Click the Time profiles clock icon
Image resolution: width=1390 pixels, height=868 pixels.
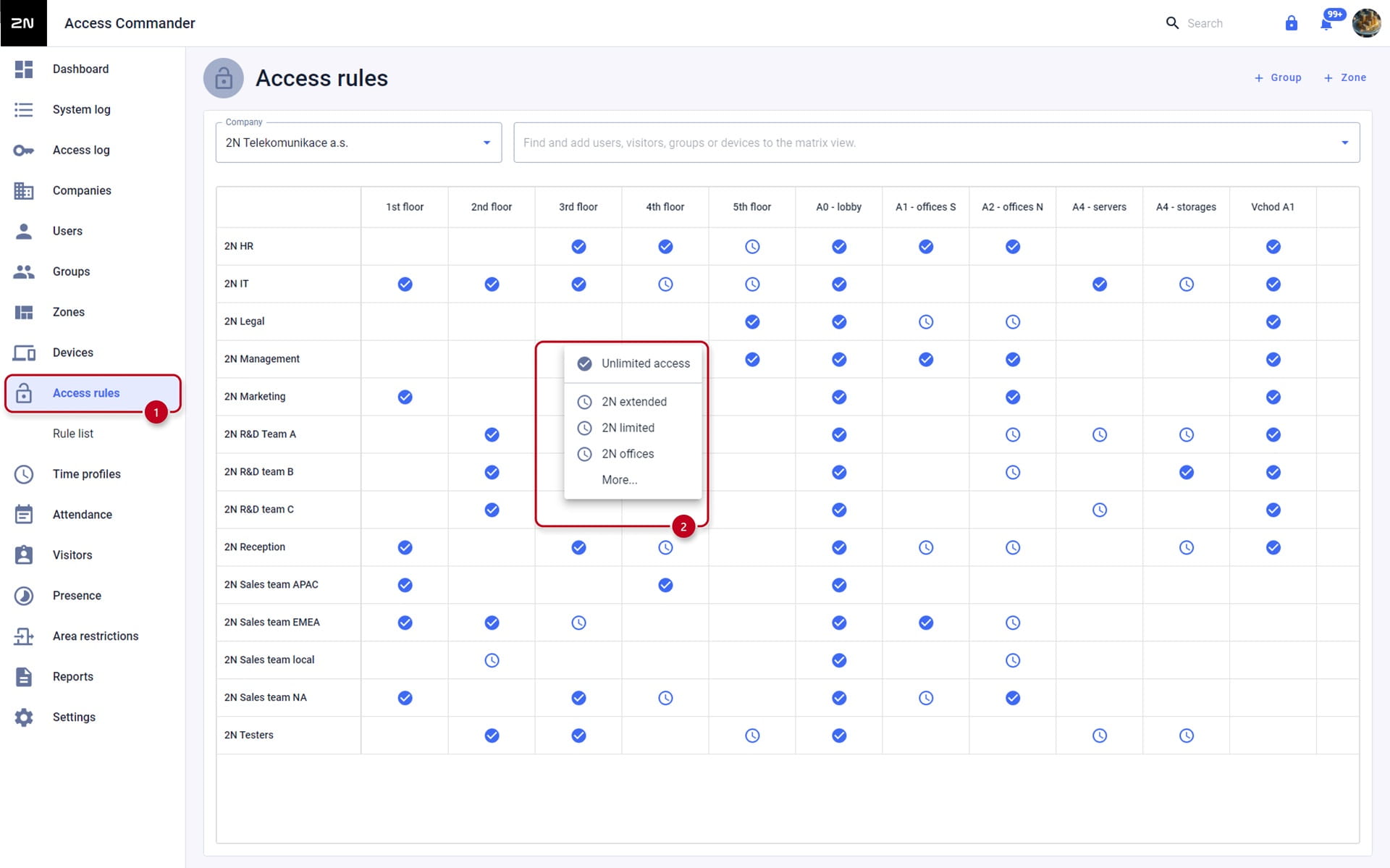(24, 474)
